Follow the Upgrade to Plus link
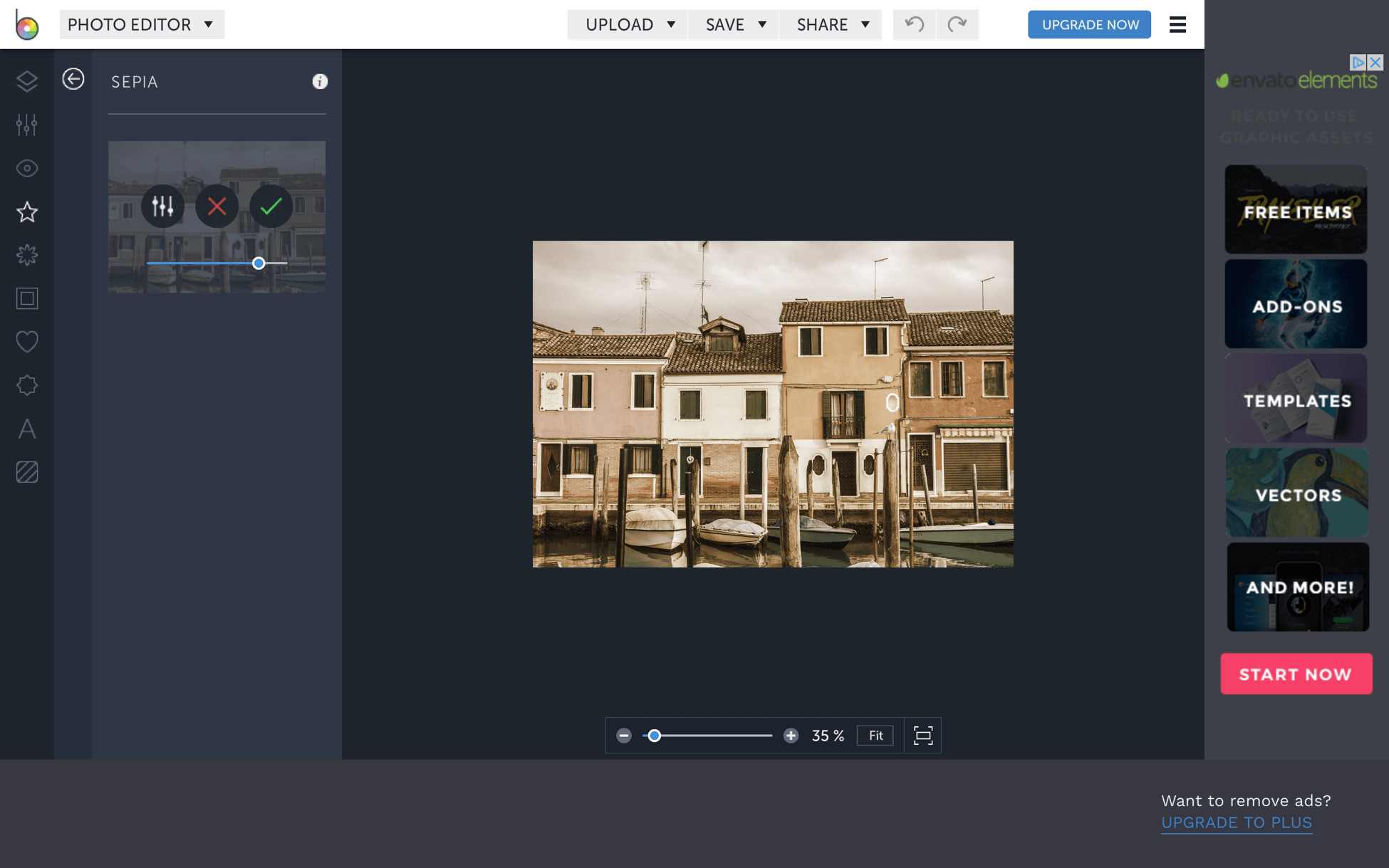 [x=1237, y=822]
